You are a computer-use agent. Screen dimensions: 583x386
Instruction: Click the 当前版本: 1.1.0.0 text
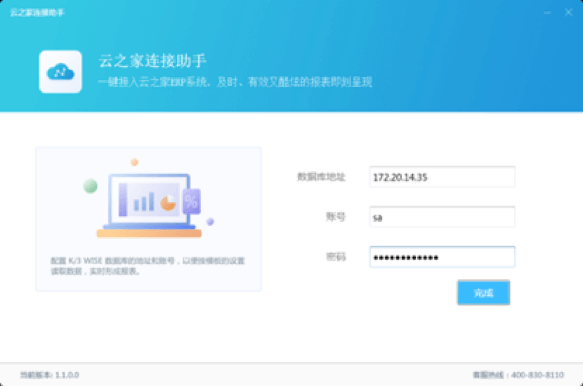pos(49,375)
